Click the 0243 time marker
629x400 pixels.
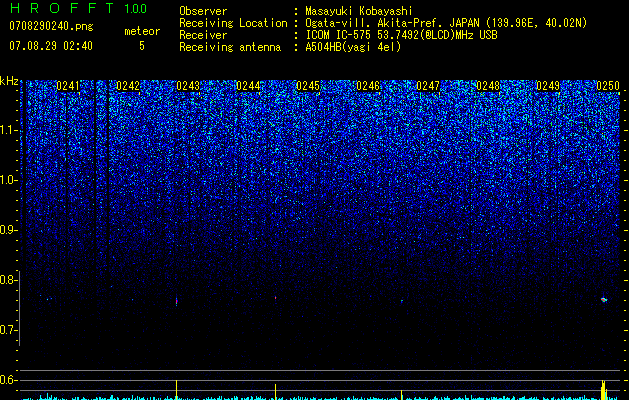[188, 86]
